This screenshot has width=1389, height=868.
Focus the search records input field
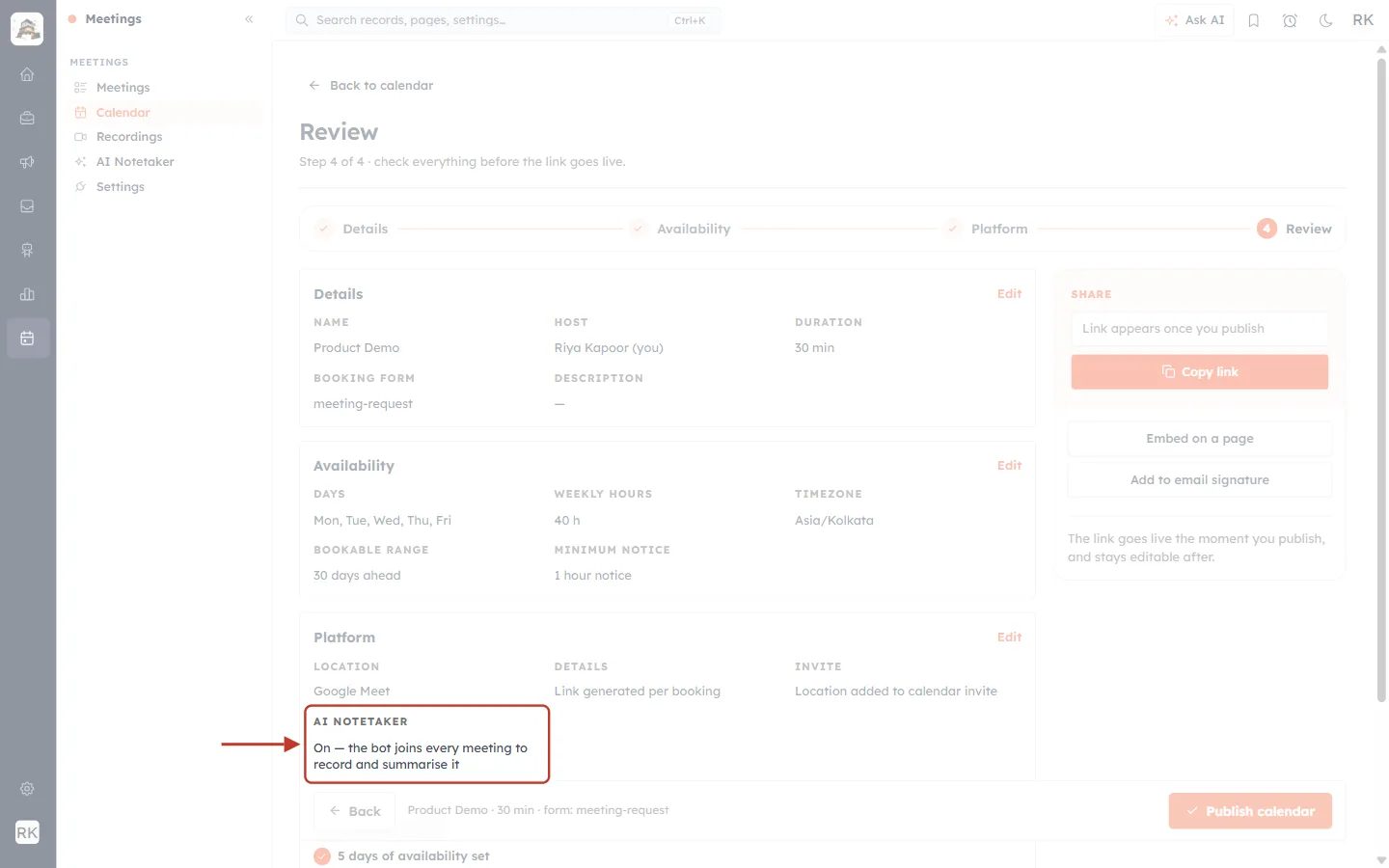pos(503,20)
